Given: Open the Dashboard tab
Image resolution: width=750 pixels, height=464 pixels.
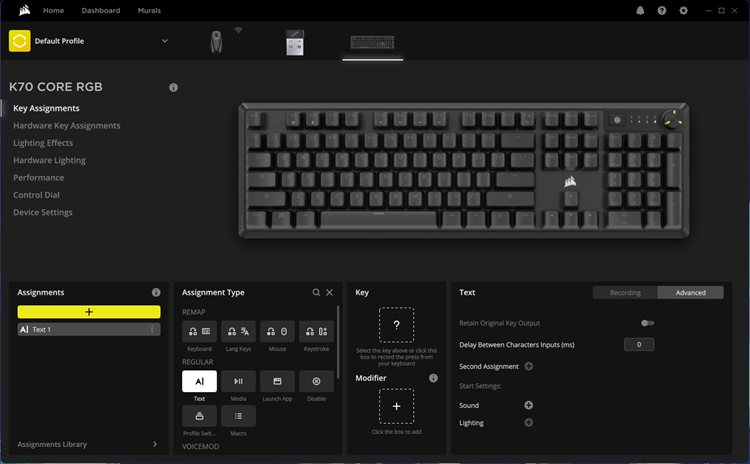Looking at the screenshot, I should 100,11.
